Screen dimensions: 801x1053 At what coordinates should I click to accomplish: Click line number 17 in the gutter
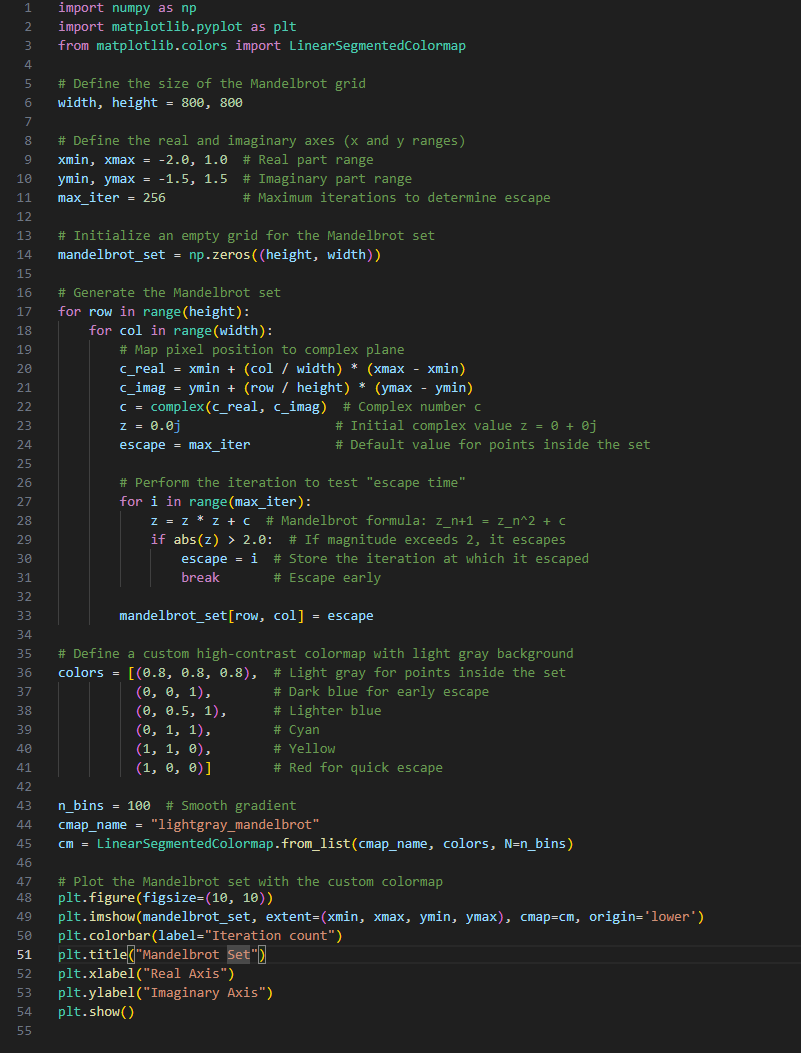tap(26, 311)
